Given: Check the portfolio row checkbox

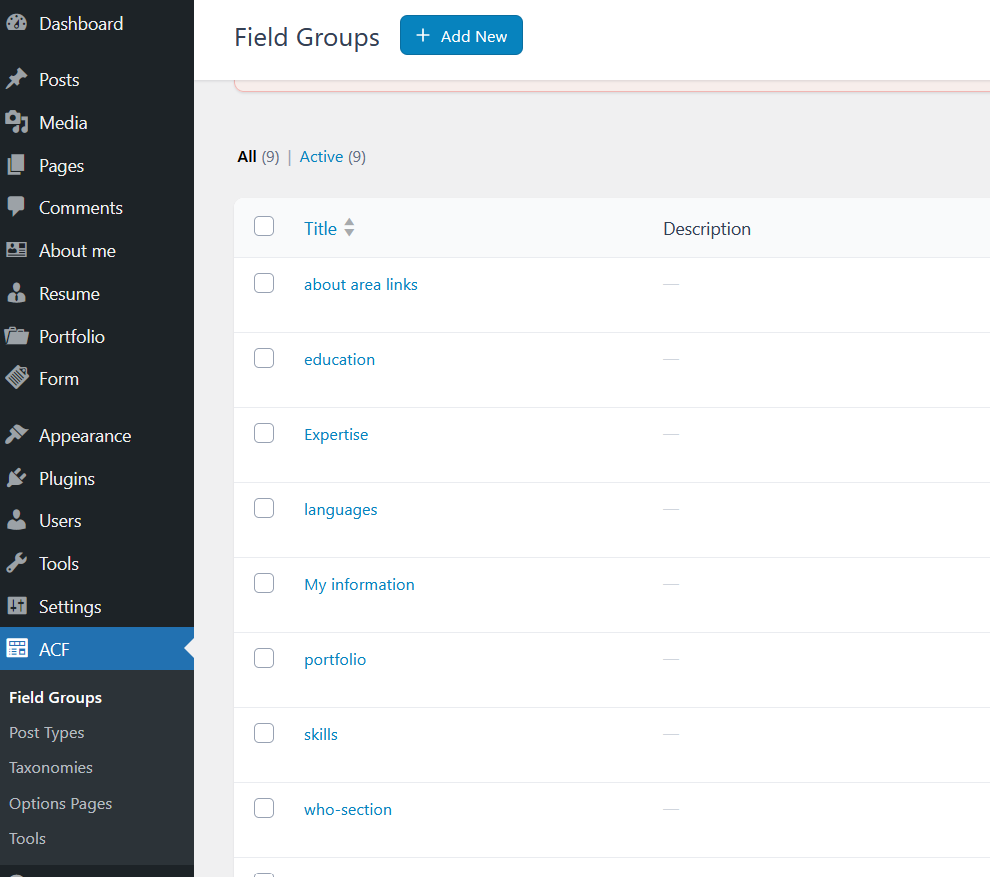Looking at the screenshot, I should tap(264, 658).
